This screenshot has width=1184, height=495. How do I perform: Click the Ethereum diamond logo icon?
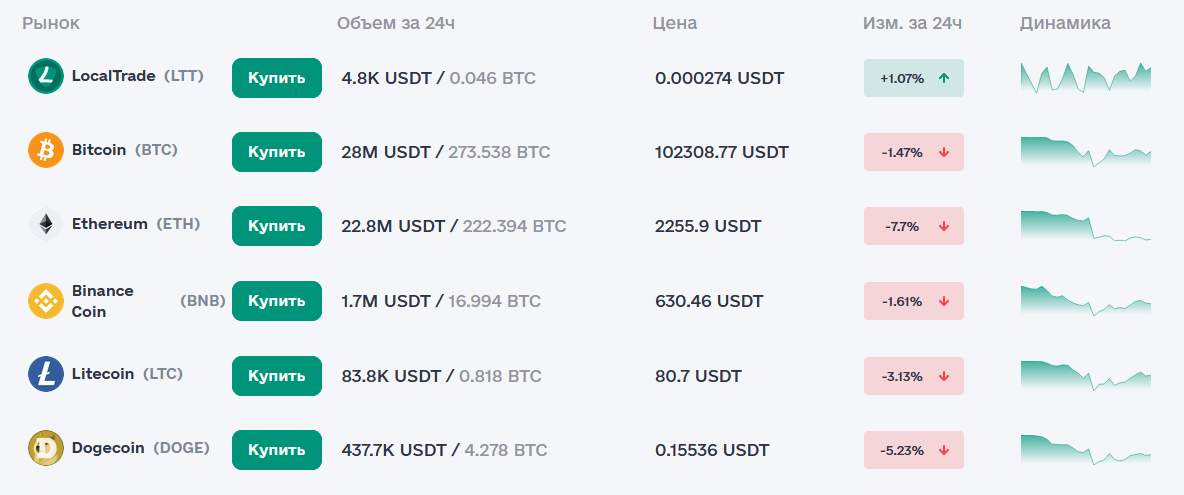point(46,225)
